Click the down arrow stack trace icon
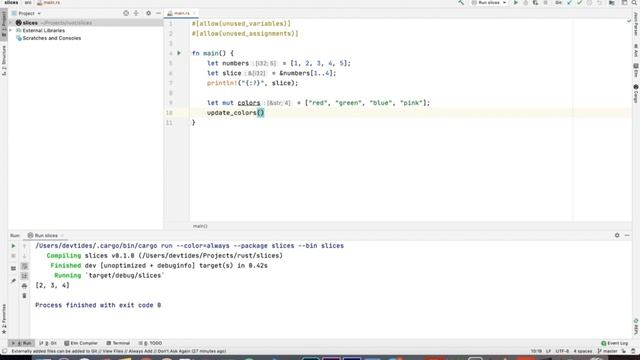This screenshot has height=360, width=640. [24, 256]
